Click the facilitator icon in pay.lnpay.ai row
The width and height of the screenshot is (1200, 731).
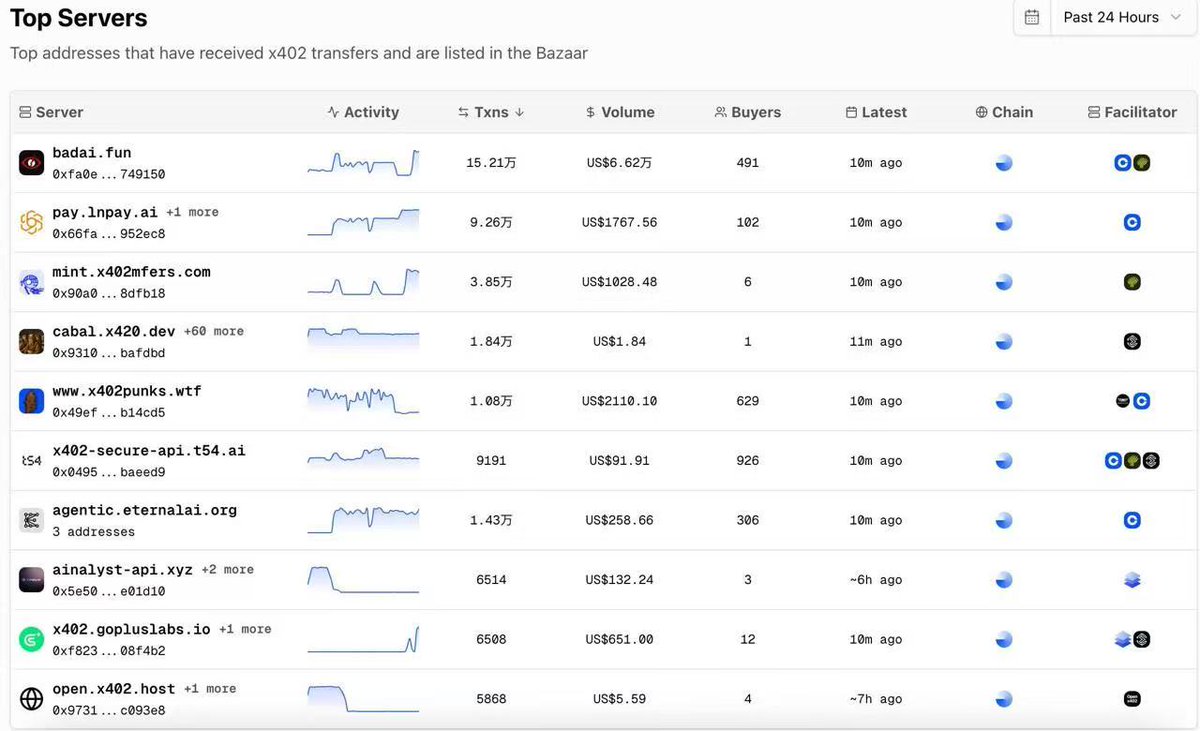[x=1132, y=223]
